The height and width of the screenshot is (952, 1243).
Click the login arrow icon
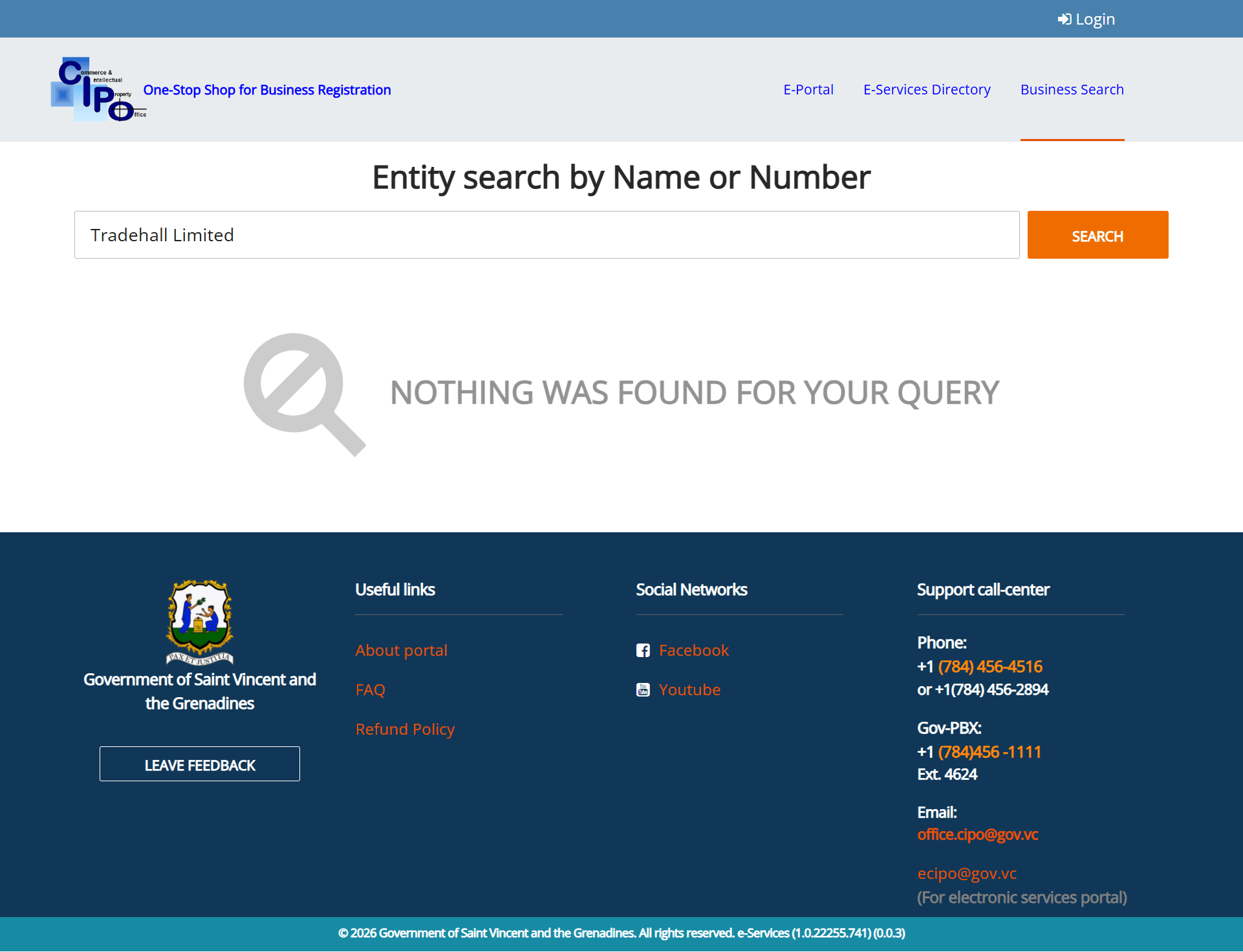click(x=1064, y=19)
